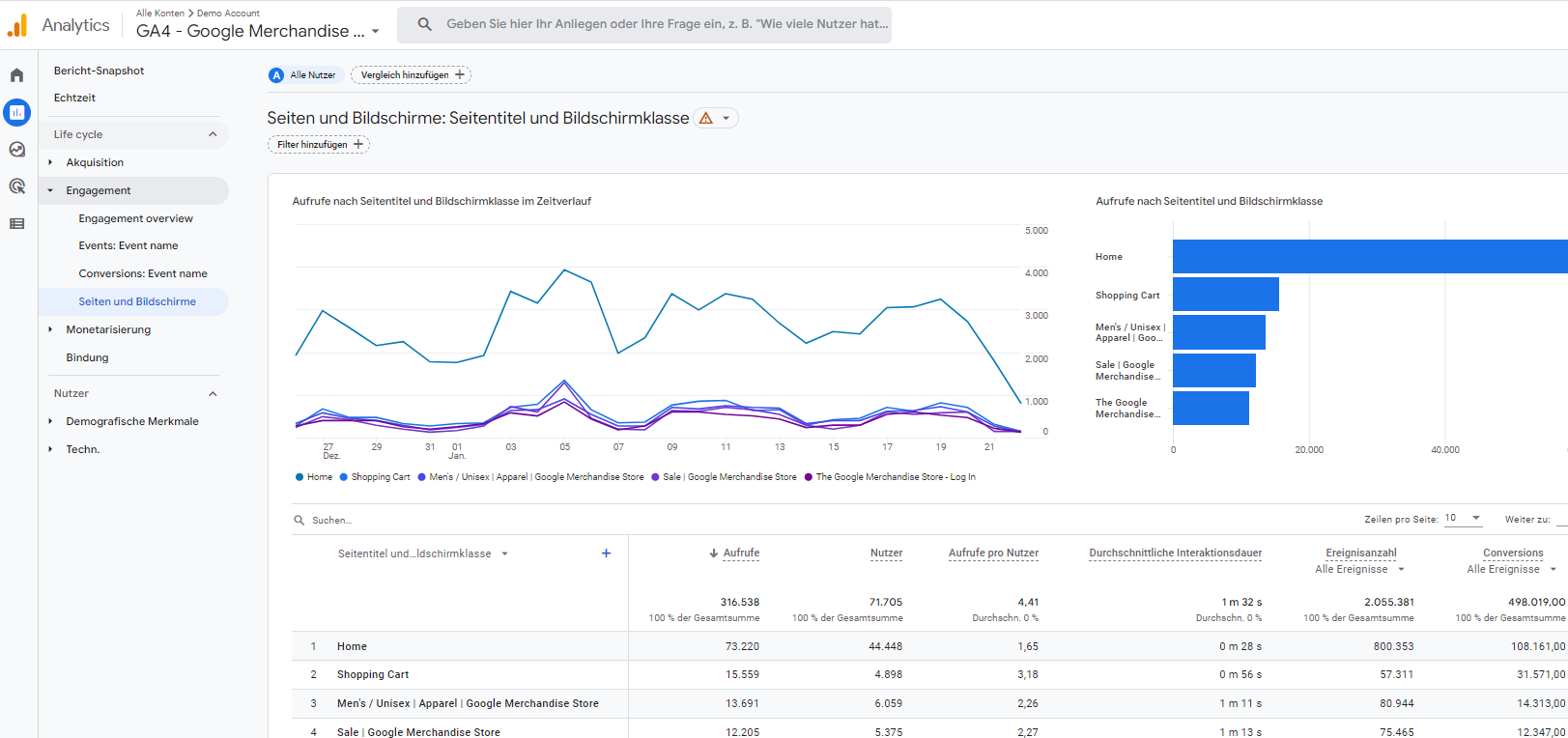The width and height of the screenshot is (1568, 738).
Task: Open Ereignisanzahl Alle Ereignisse dropdown
Action: pyautogui.click(x=1401, y=569)
